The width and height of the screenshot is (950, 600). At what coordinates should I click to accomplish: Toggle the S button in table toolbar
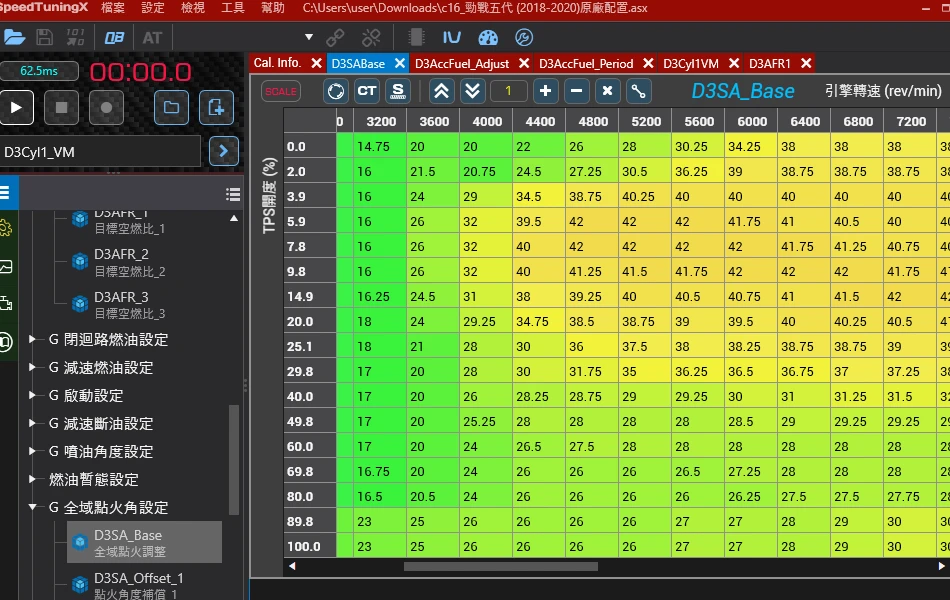(397, 92)
